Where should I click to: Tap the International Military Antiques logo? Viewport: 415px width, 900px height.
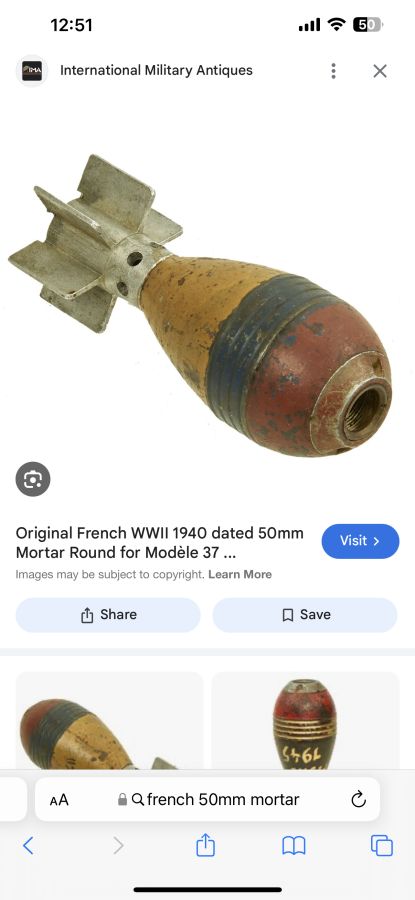coord(32,71)
